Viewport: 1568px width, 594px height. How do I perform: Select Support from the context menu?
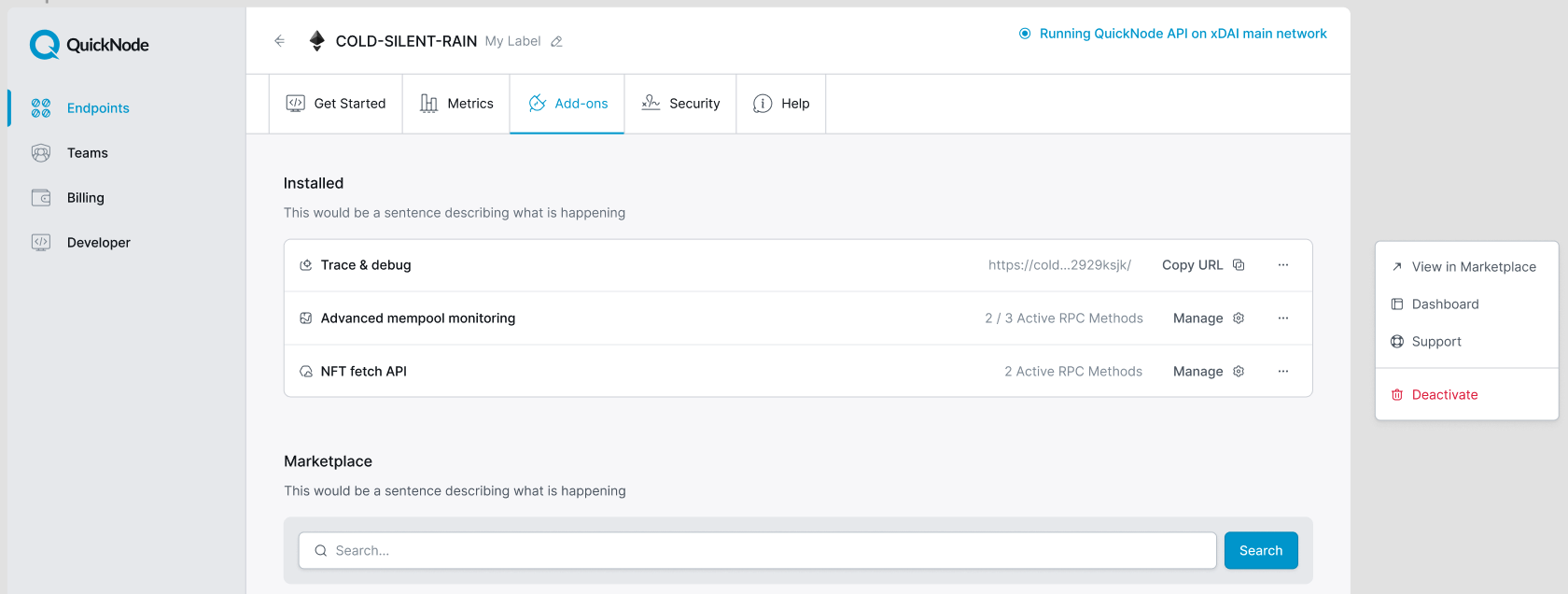point(1466,342)
